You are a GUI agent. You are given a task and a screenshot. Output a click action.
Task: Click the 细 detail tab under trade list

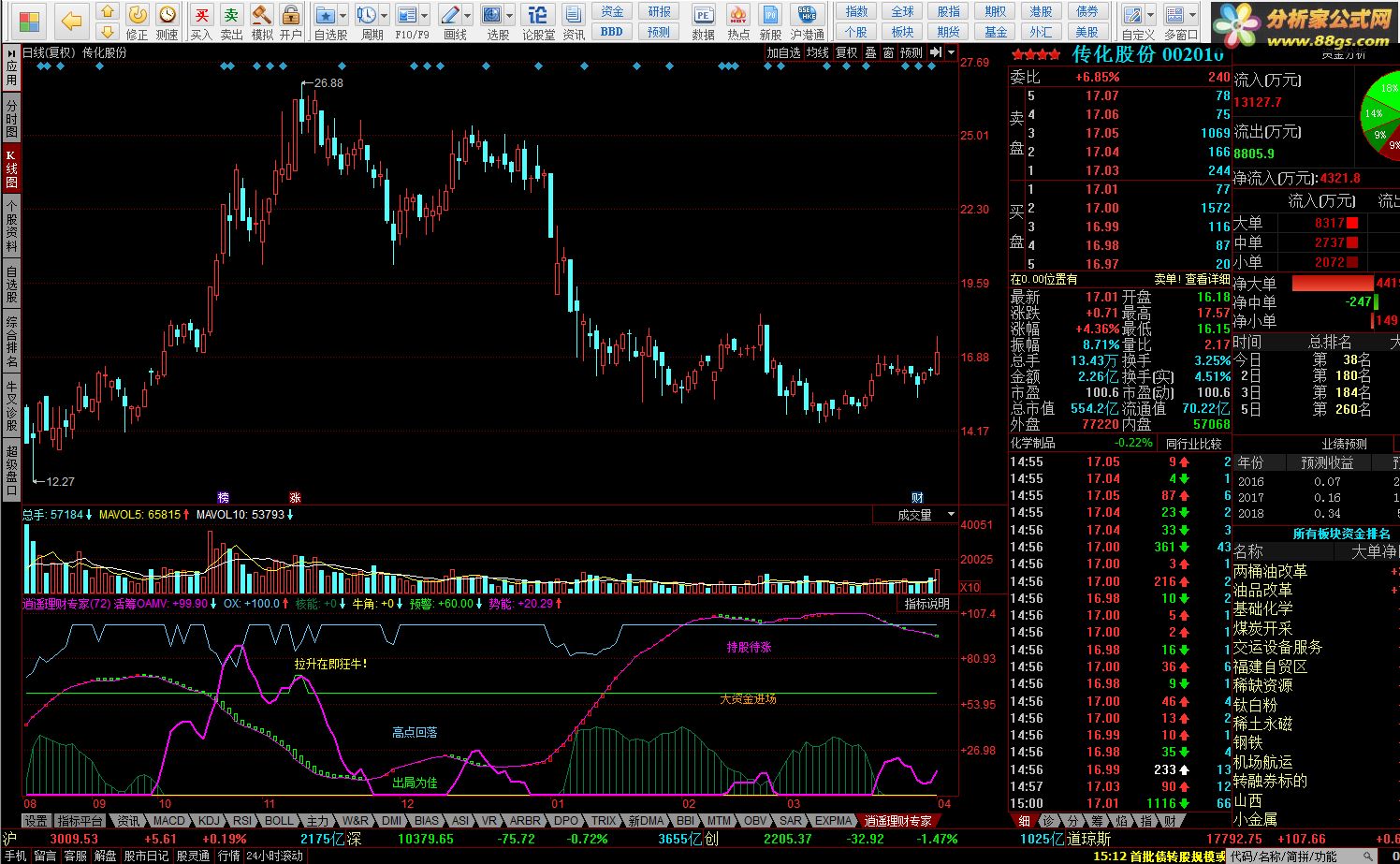click(1024, 820)
